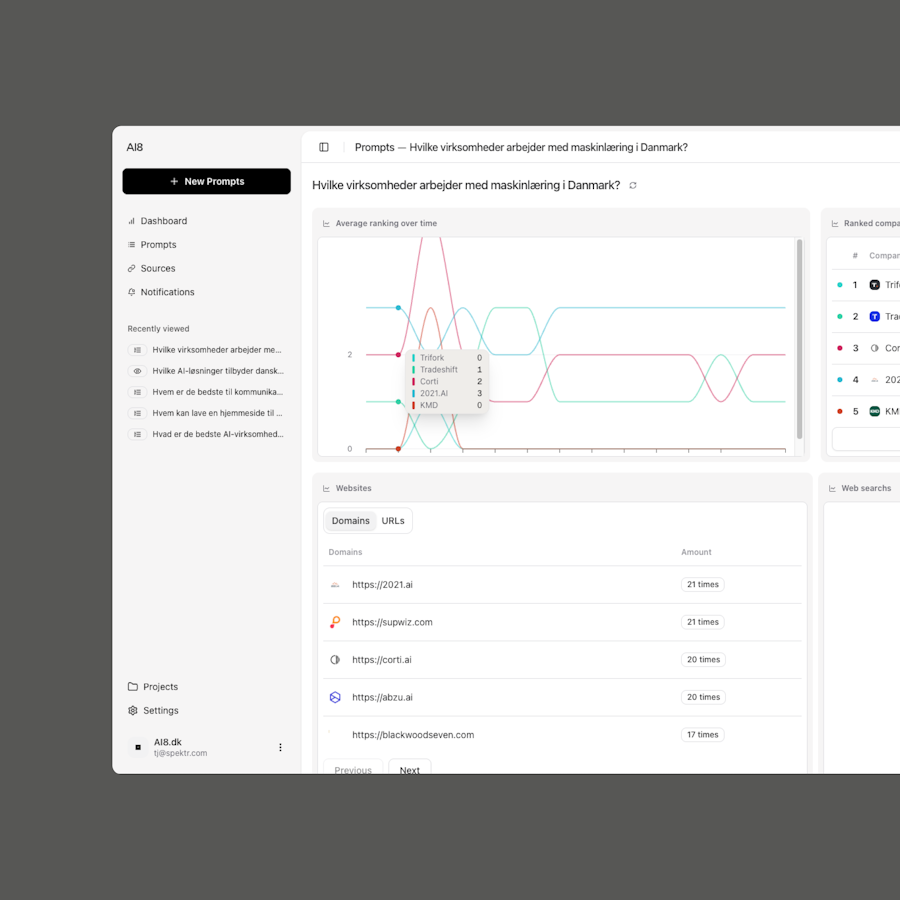The height and width of the screenshot is (900, 900).
Task: Click Next pagination button
Action: coord(410,770)
